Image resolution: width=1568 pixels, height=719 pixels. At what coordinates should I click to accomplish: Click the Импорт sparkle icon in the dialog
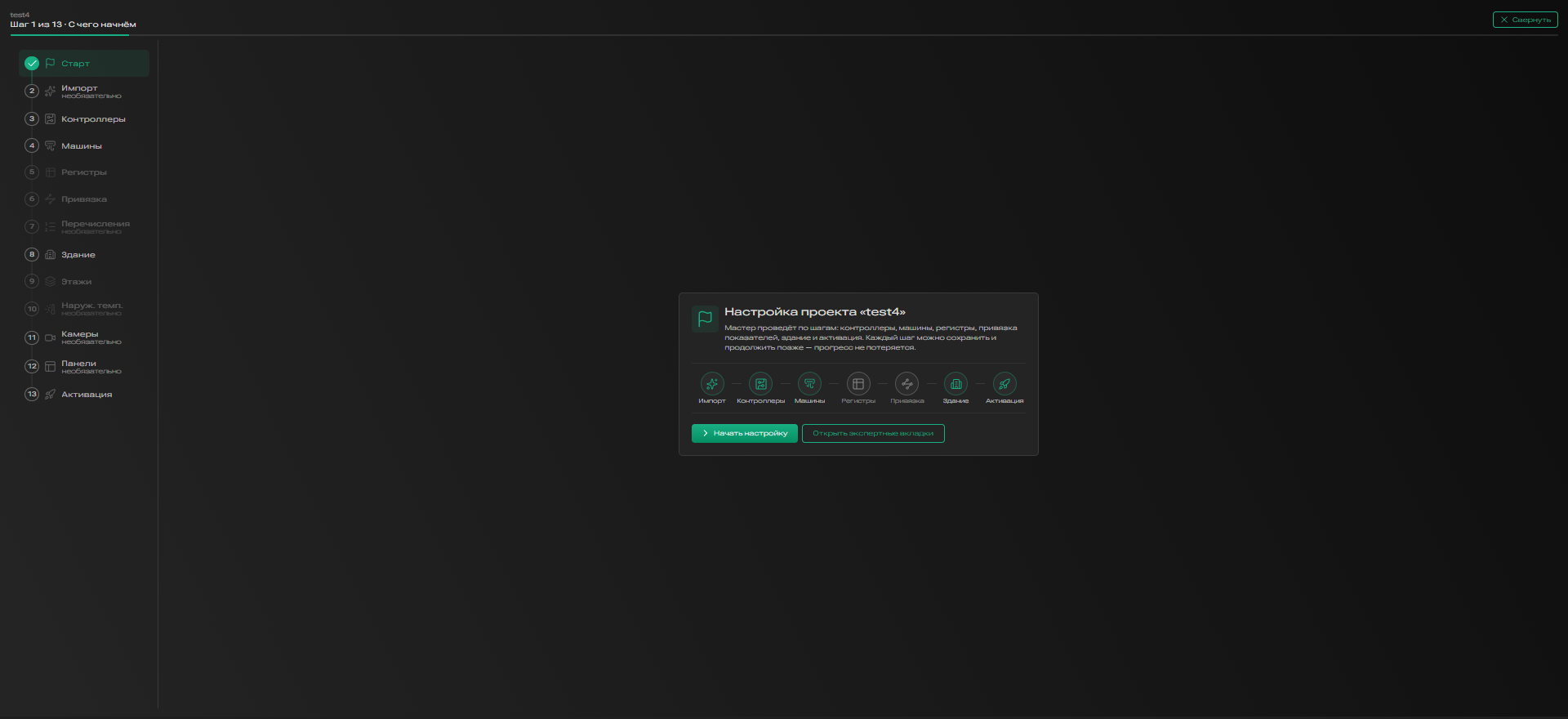[712, 384]
